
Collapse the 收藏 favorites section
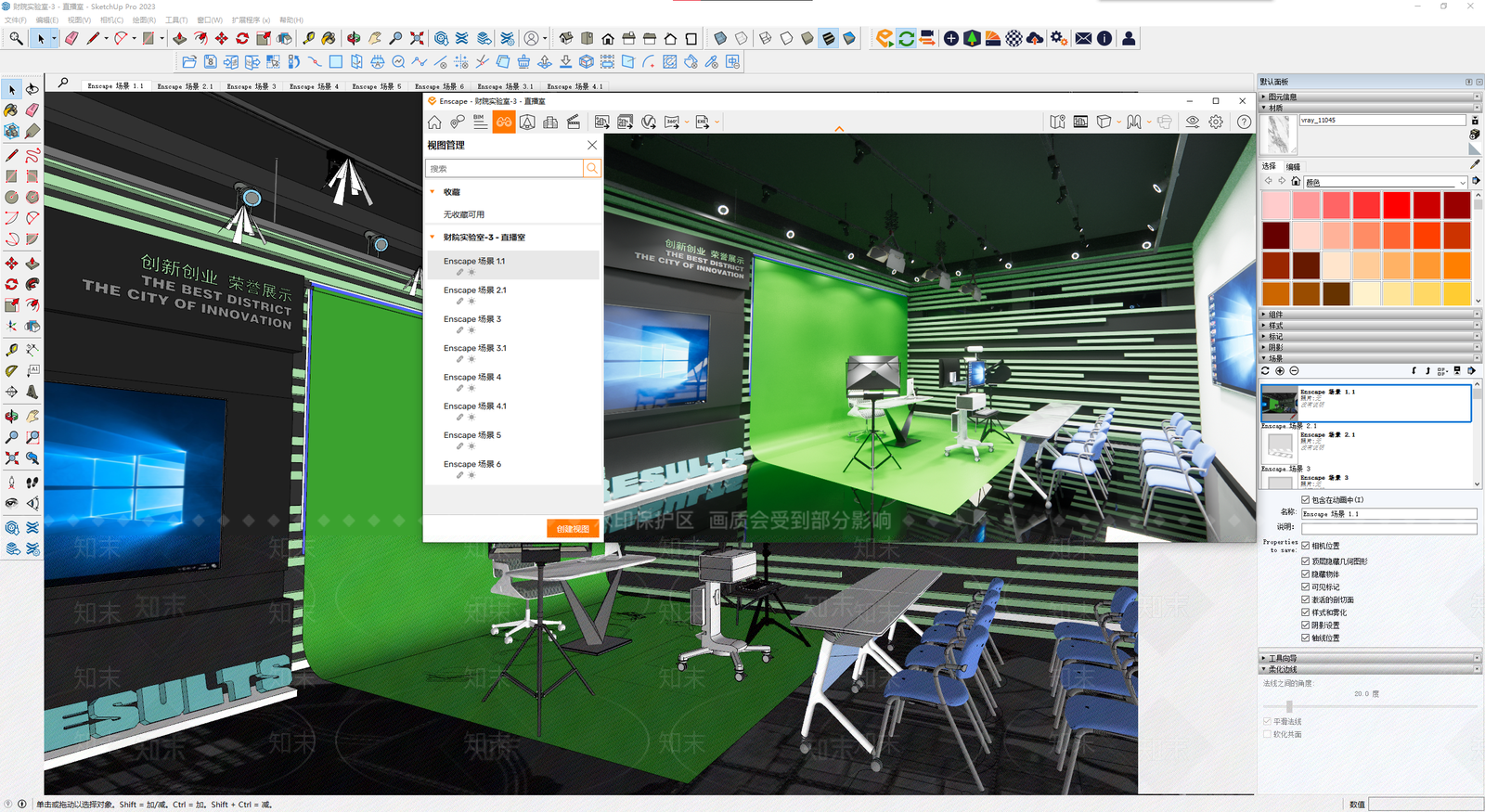433,192
